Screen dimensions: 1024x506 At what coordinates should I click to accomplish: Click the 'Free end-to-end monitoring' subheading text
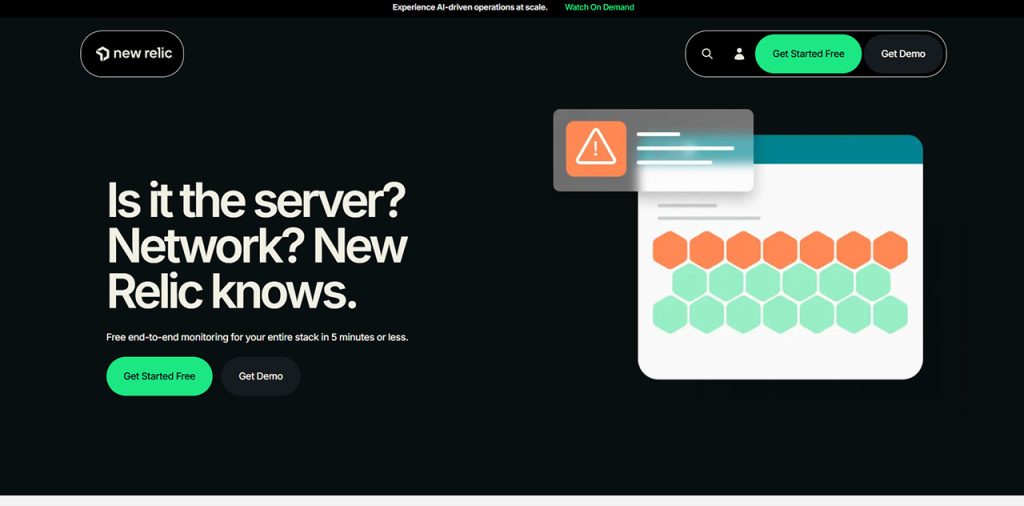[x=257, y=338]
